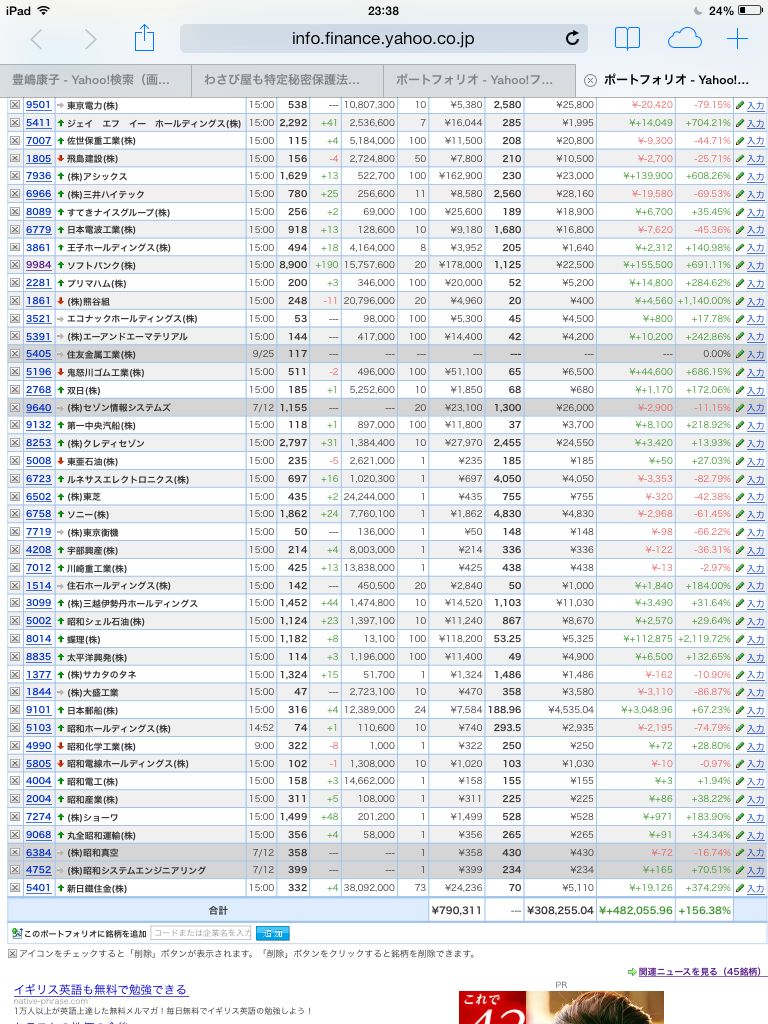Open stock code link 5196
Screen dimensions: 768x1024
(x=39, y=372)
